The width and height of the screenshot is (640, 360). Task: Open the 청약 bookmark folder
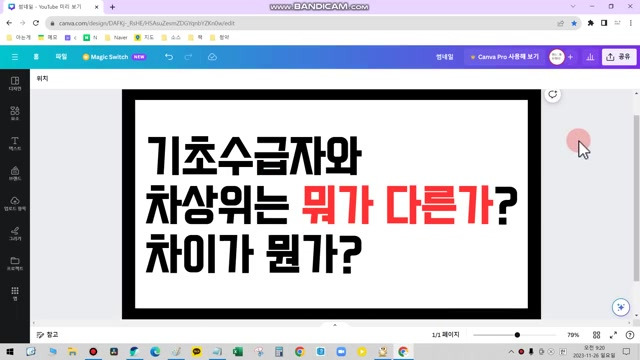pos(220,38)
